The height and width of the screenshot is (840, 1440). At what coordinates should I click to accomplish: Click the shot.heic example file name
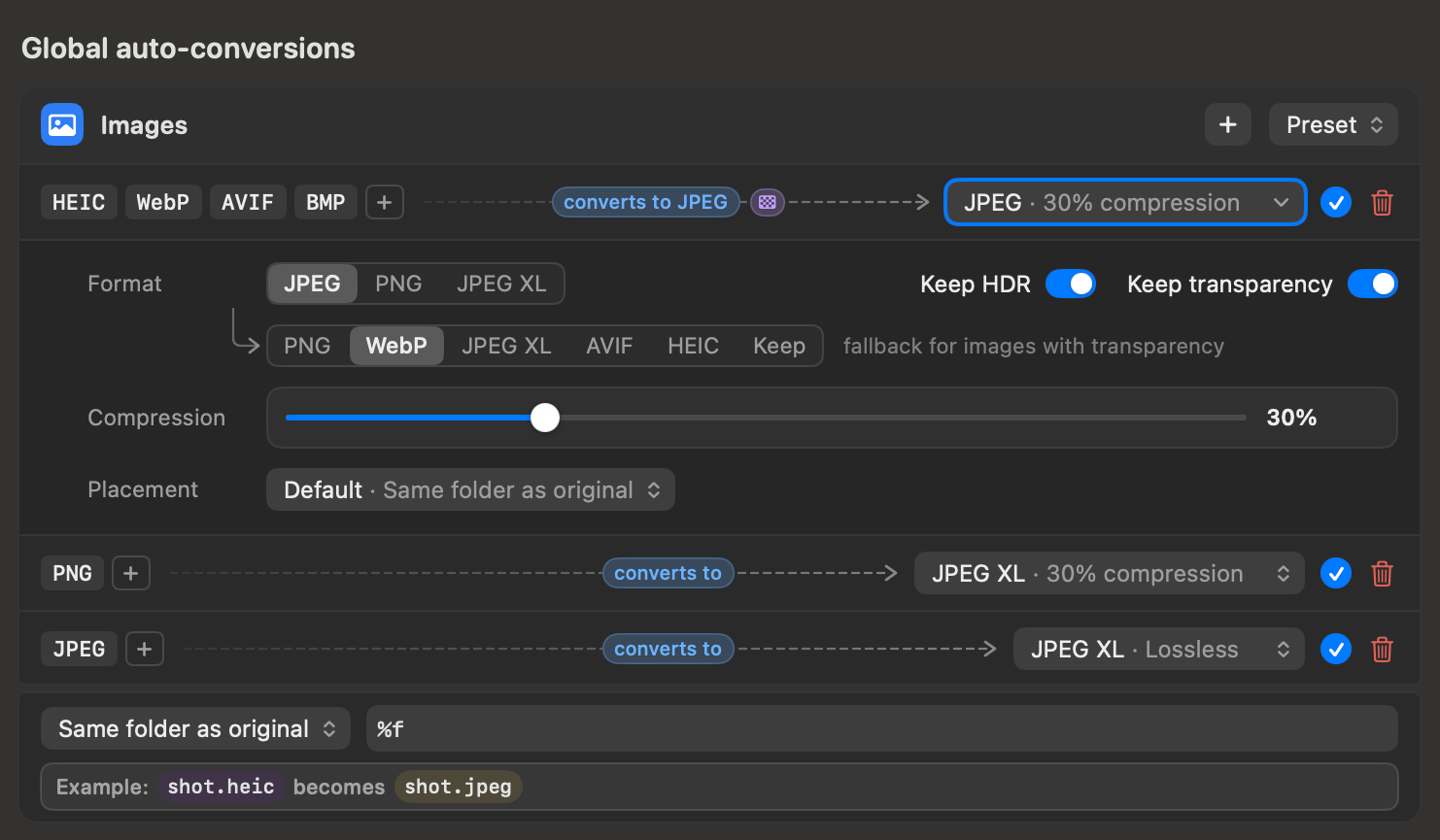pos(221,787)
